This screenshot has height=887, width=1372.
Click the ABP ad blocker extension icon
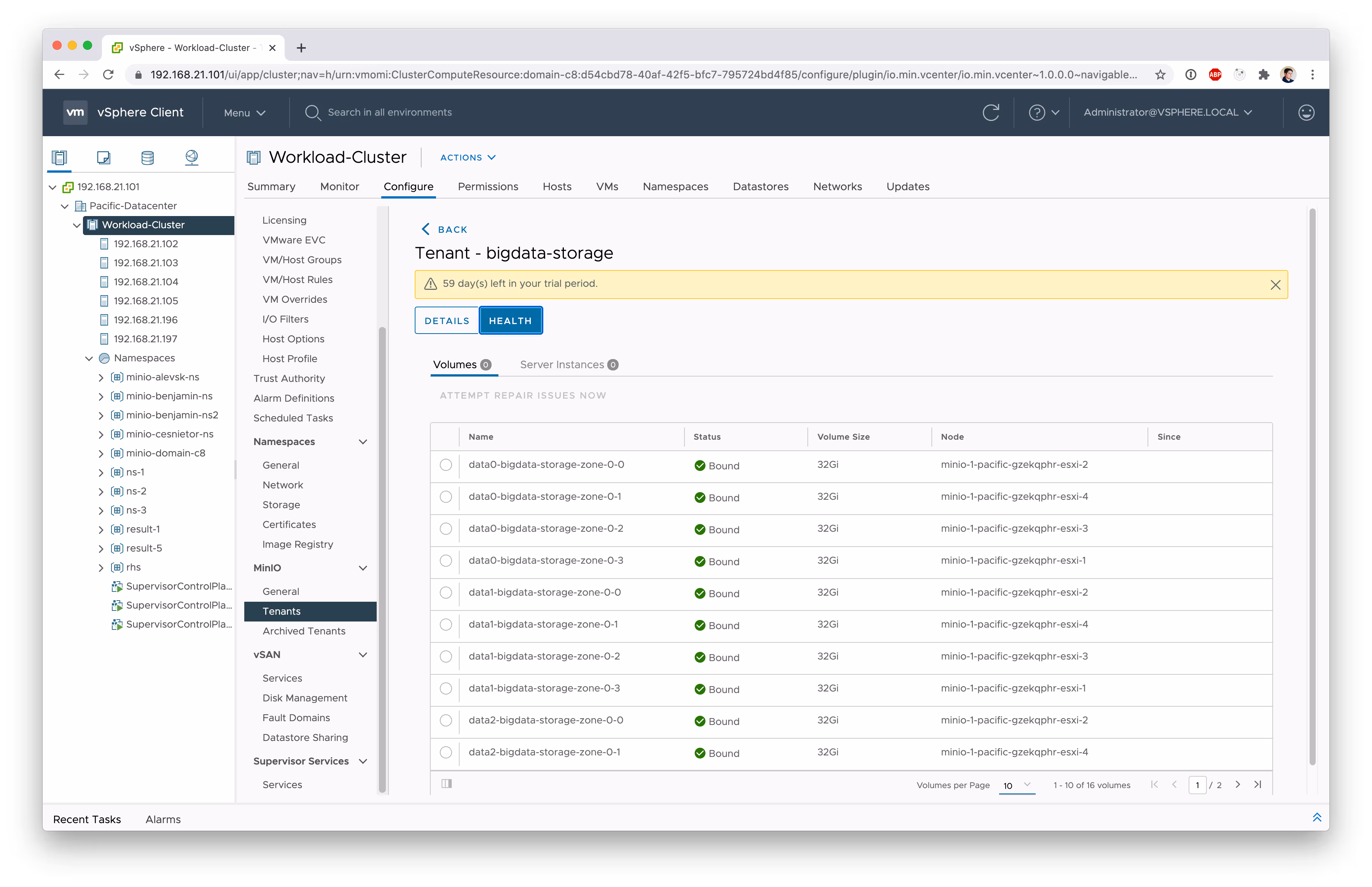coord(1215,75)
